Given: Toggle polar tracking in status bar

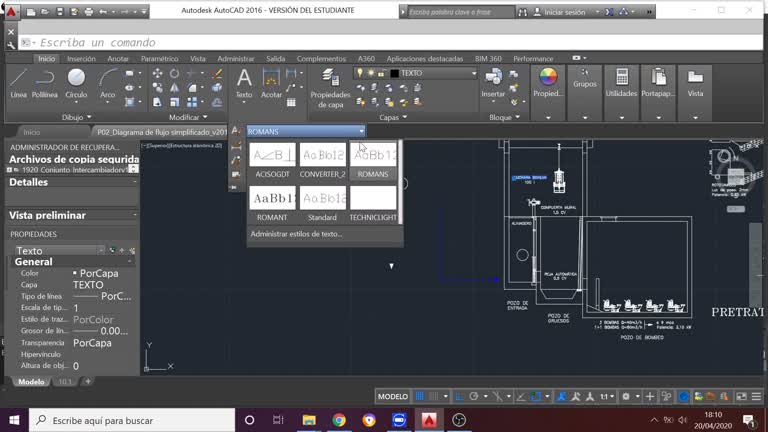Looking at the screenshot, I should [474, 396].
